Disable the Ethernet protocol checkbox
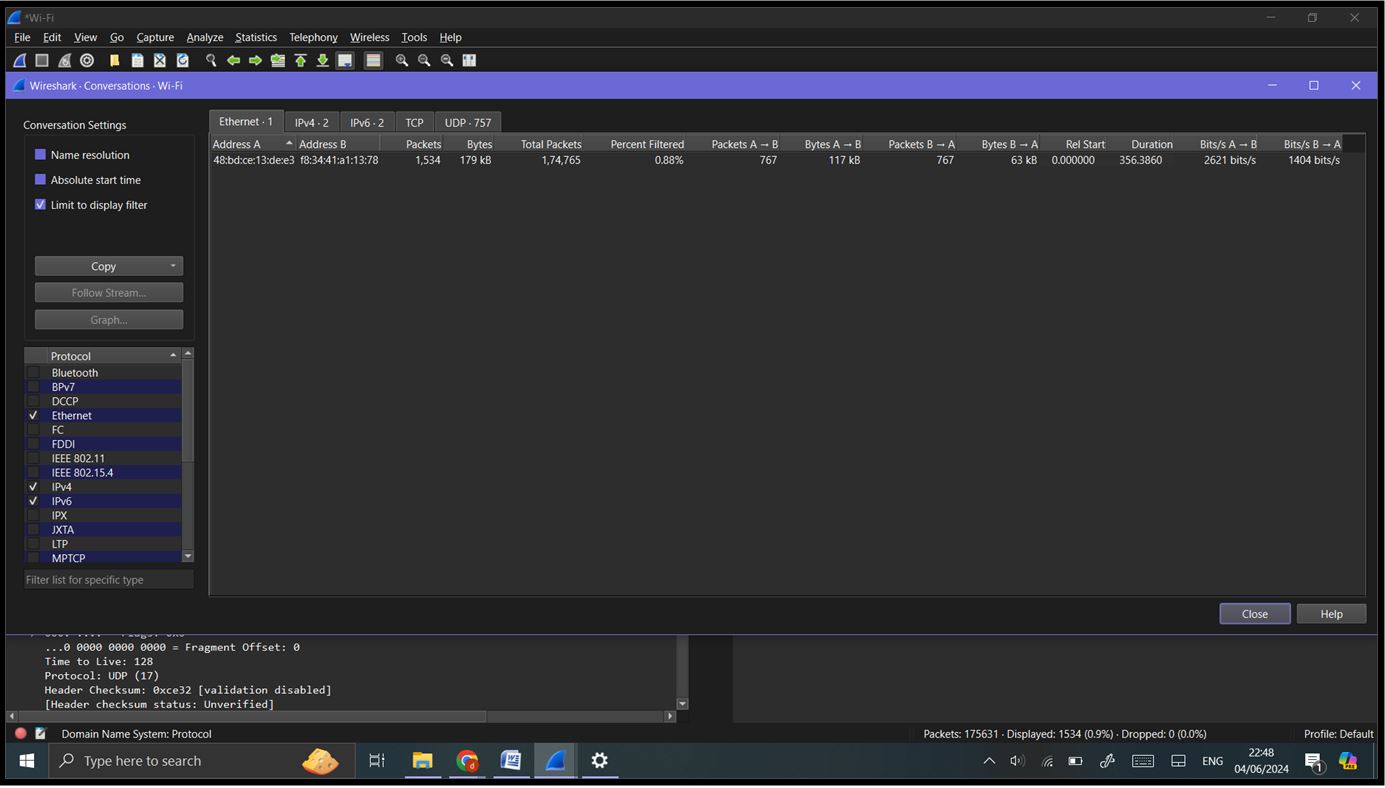This screenshot has width=1385, height=788. pyautogui.click(x=33, y=415)
